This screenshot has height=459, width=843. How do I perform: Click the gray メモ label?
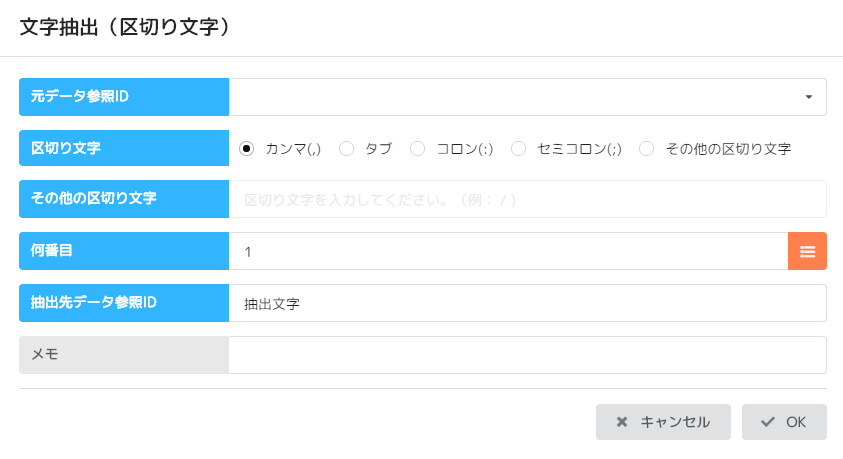coord(124,355)
